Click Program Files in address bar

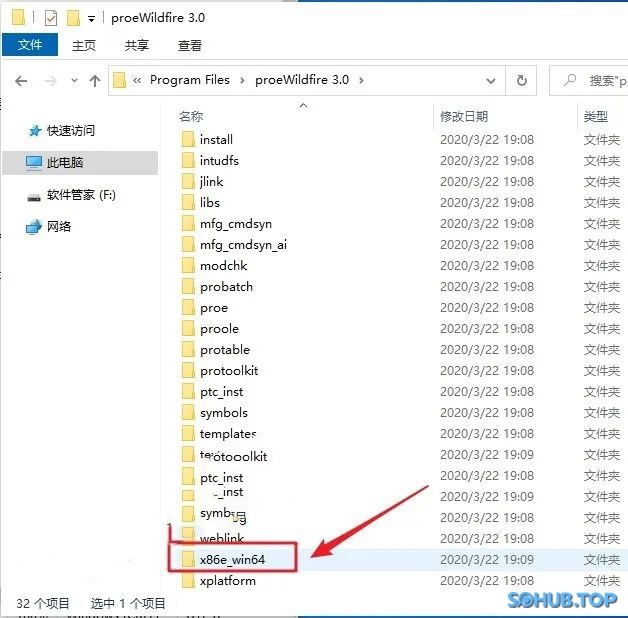pyautogui.click(x=190, y=80)
